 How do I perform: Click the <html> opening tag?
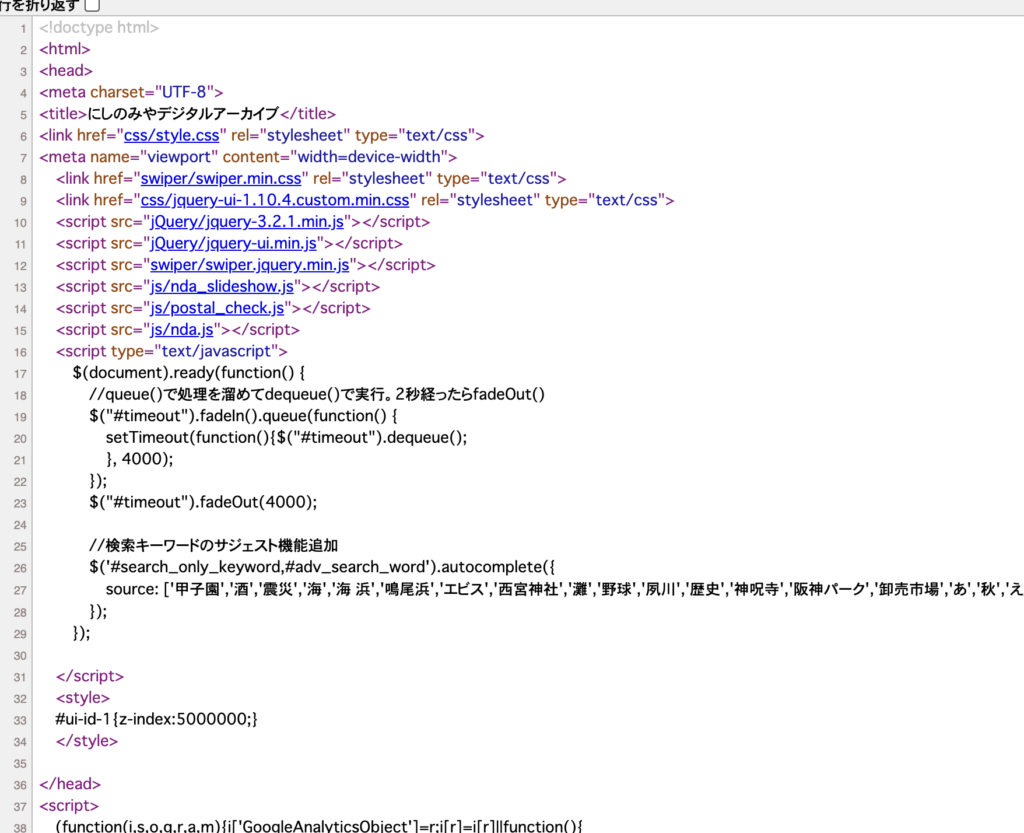pyautogui.click(x=65, y=49)
